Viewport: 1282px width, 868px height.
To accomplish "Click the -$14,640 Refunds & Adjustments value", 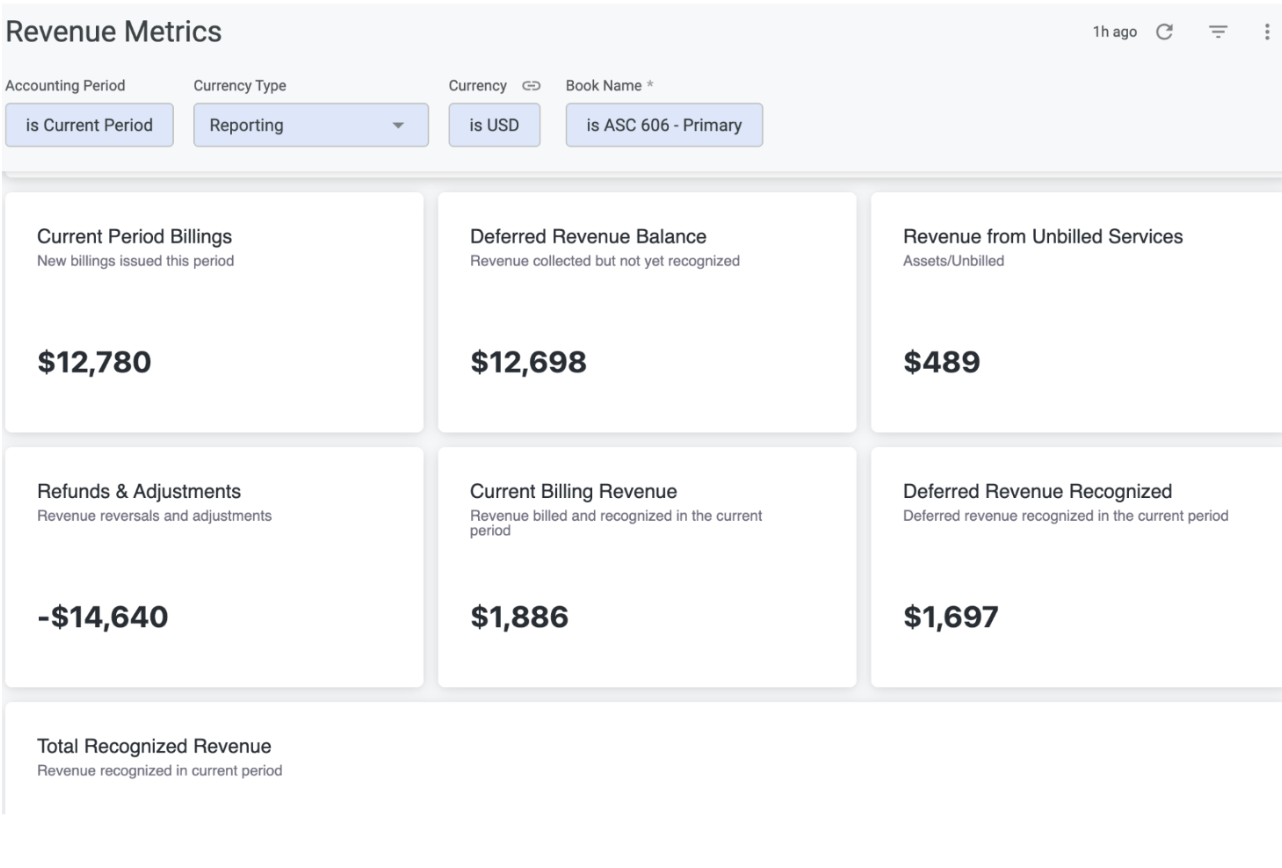I will (x=102, y=618).
